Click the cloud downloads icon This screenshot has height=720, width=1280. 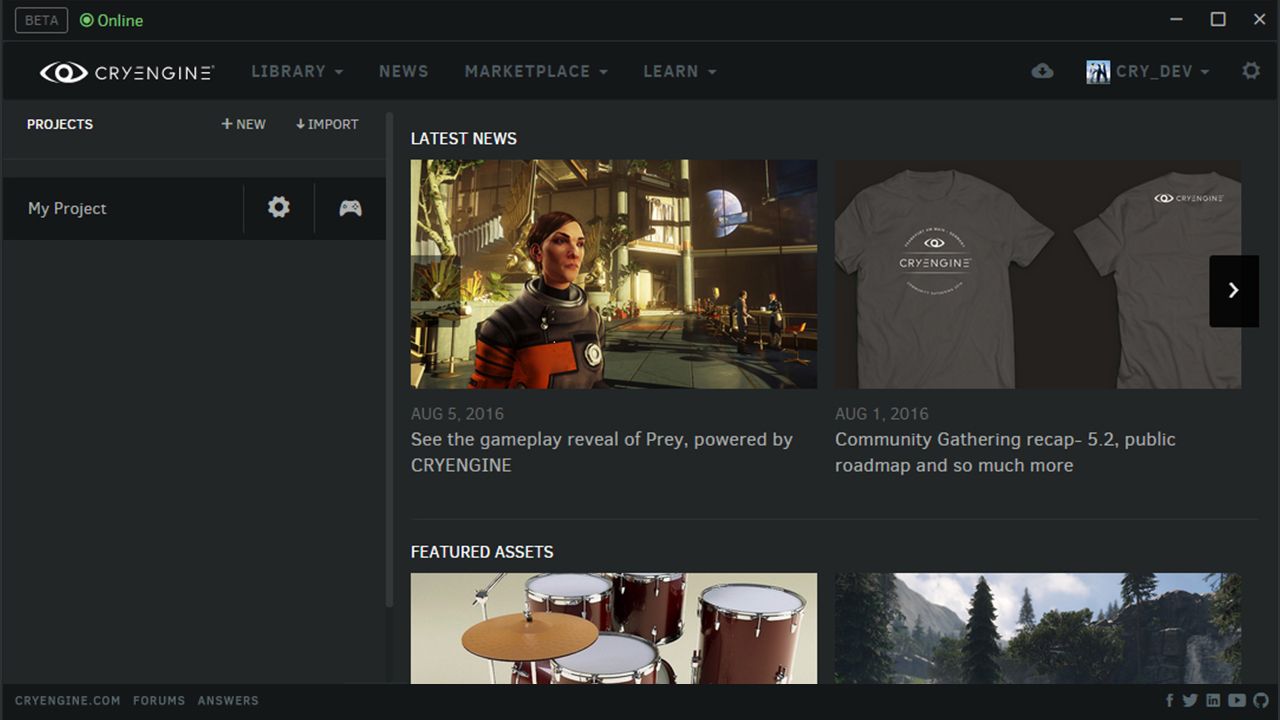coord(1042,71)
